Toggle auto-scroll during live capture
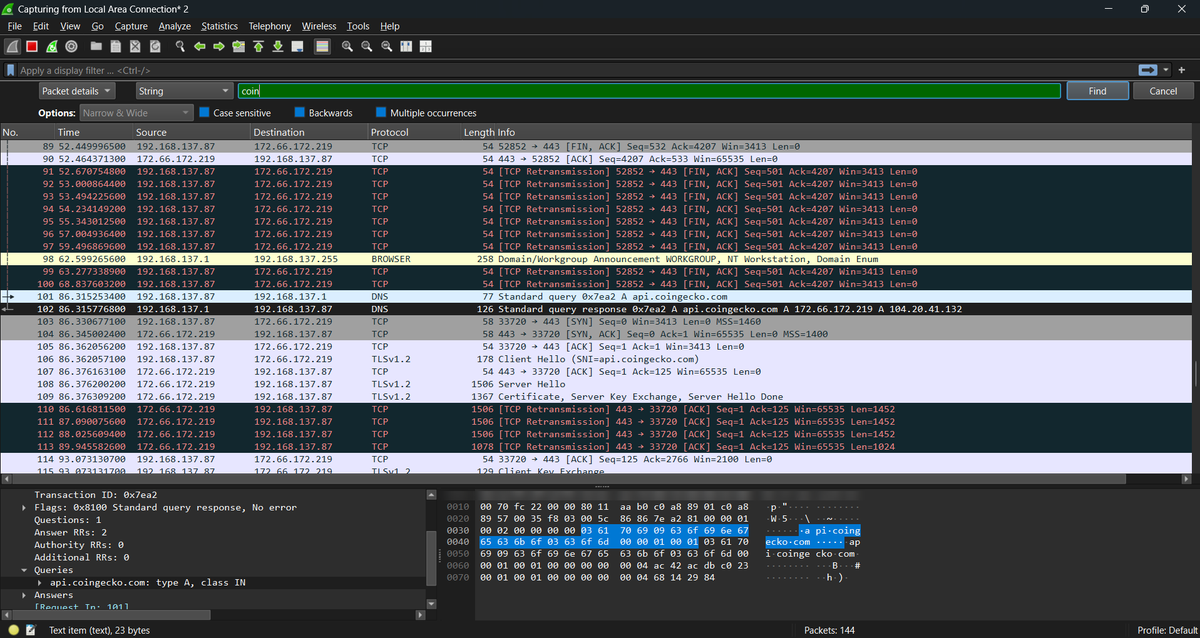 pyautogui.click(x=296, y=46)
